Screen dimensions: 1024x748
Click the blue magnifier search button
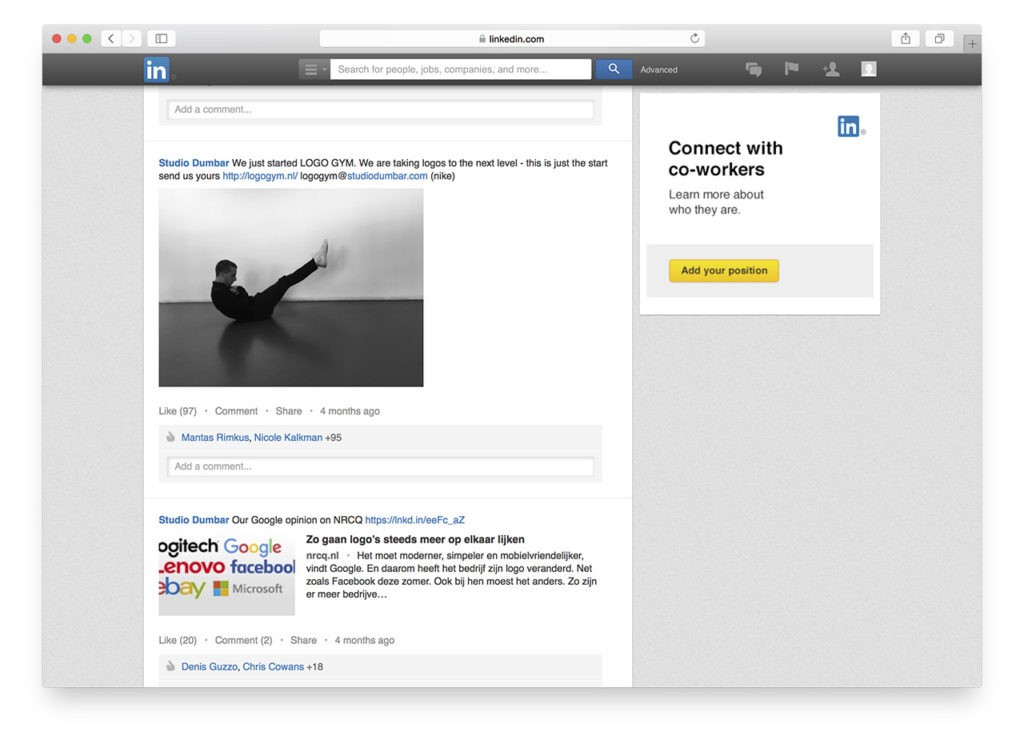pyautogui.click(x=613, y=69)
